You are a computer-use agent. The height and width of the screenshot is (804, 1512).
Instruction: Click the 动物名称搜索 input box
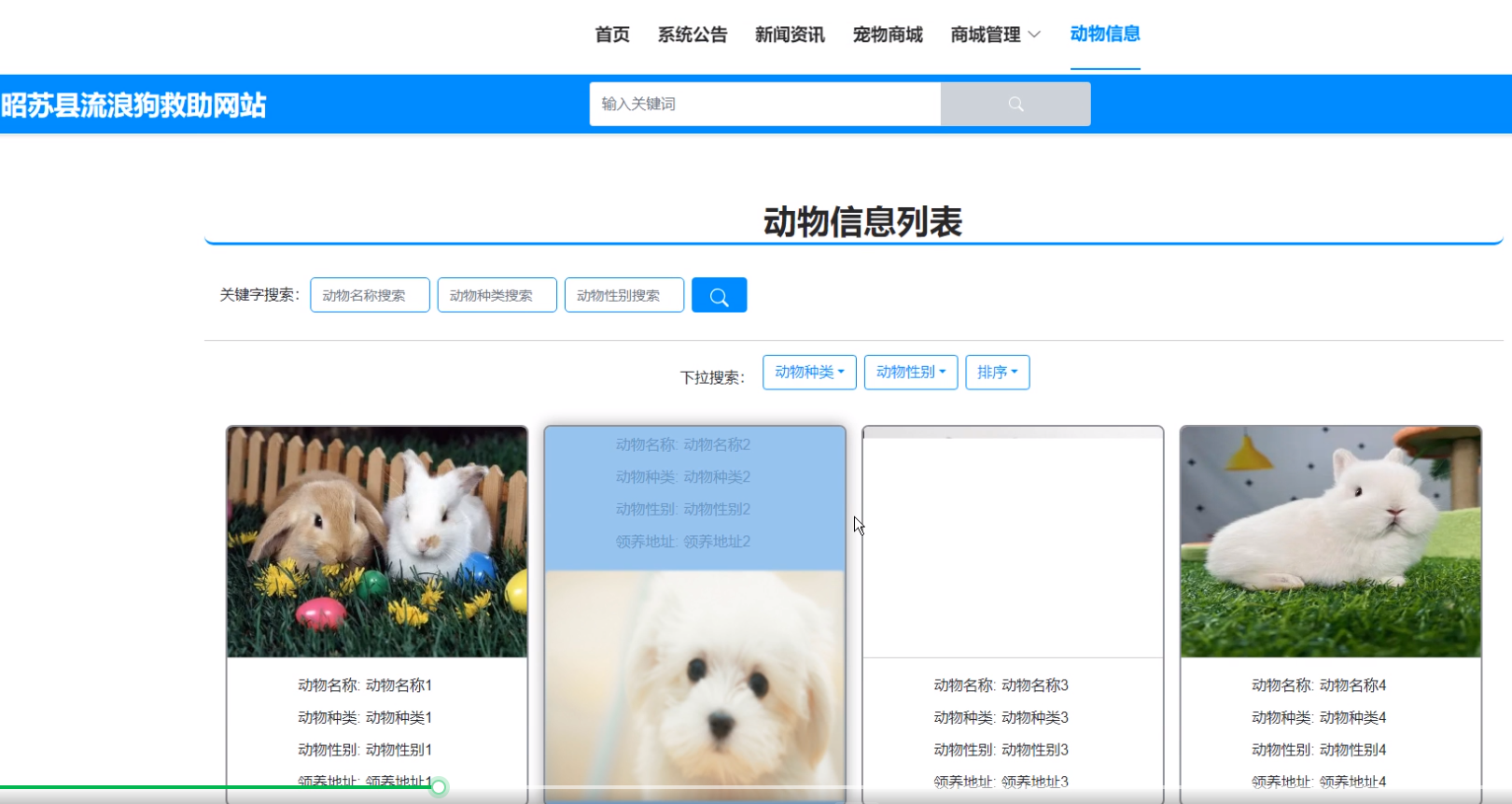tap(370, 295)
